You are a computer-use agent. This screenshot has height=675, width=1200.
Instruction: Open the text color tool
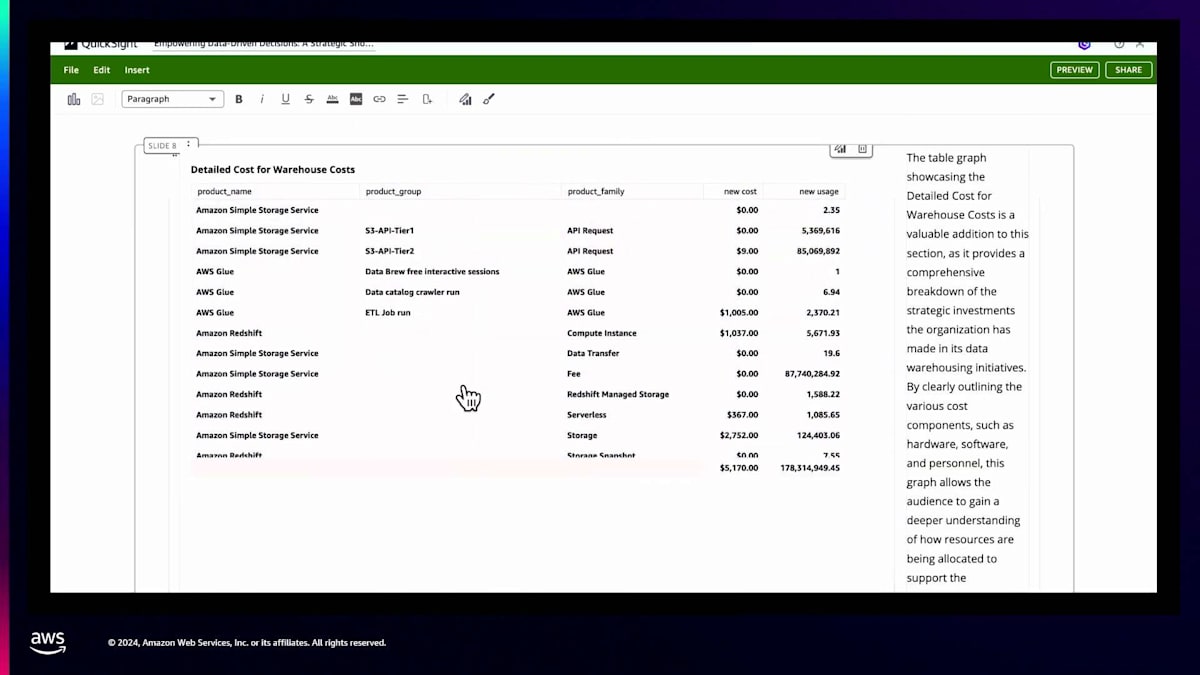[332, 99]
